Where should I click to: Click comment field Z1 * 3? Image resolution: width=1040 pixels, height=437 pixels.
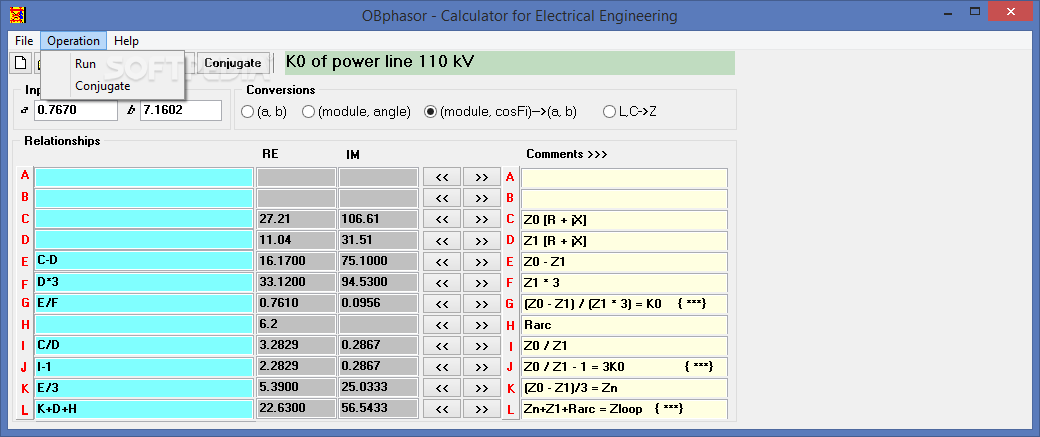click(x=624, y=282)
